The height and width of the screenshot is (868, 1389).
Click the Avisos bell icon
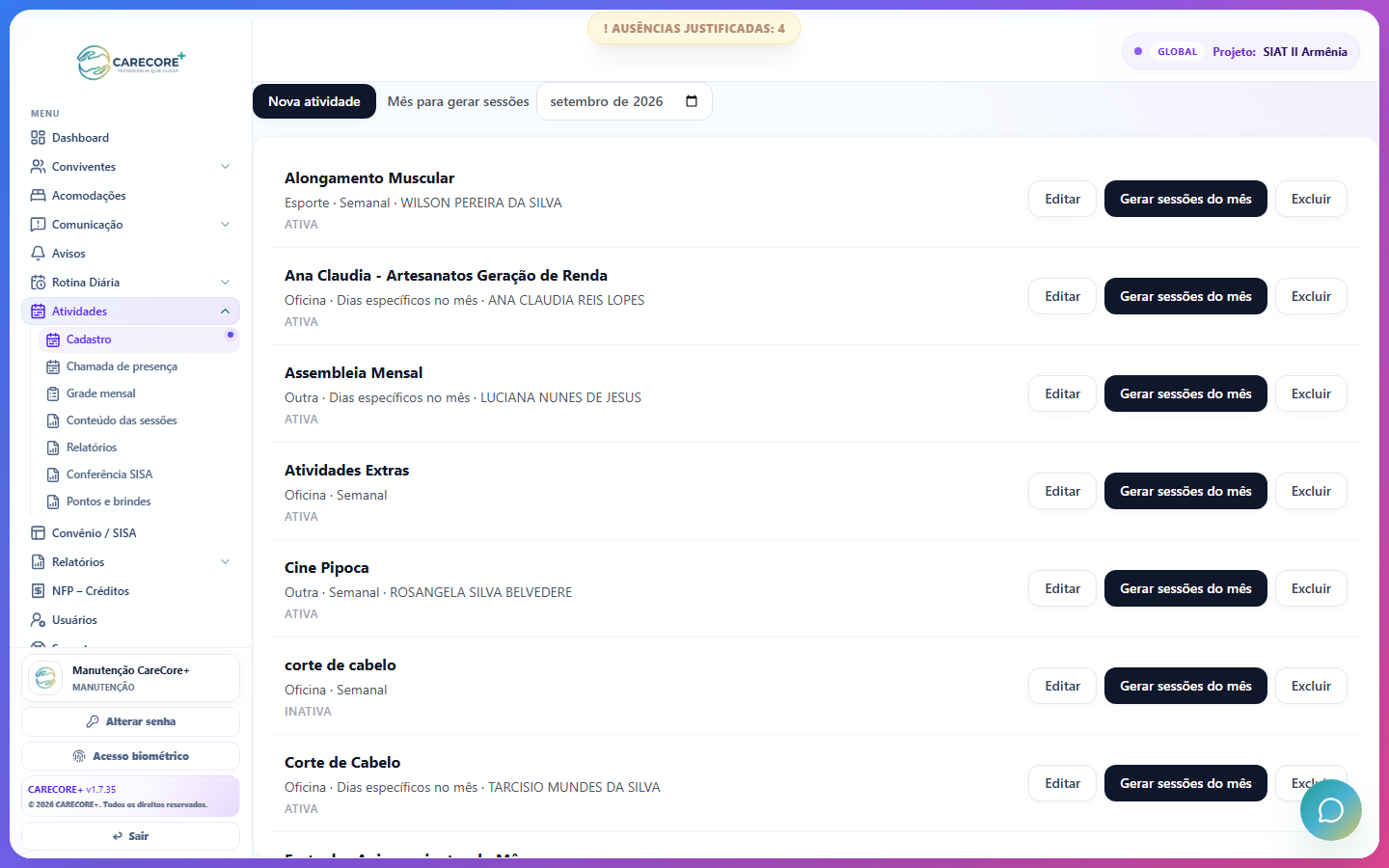tap(38, 254)
